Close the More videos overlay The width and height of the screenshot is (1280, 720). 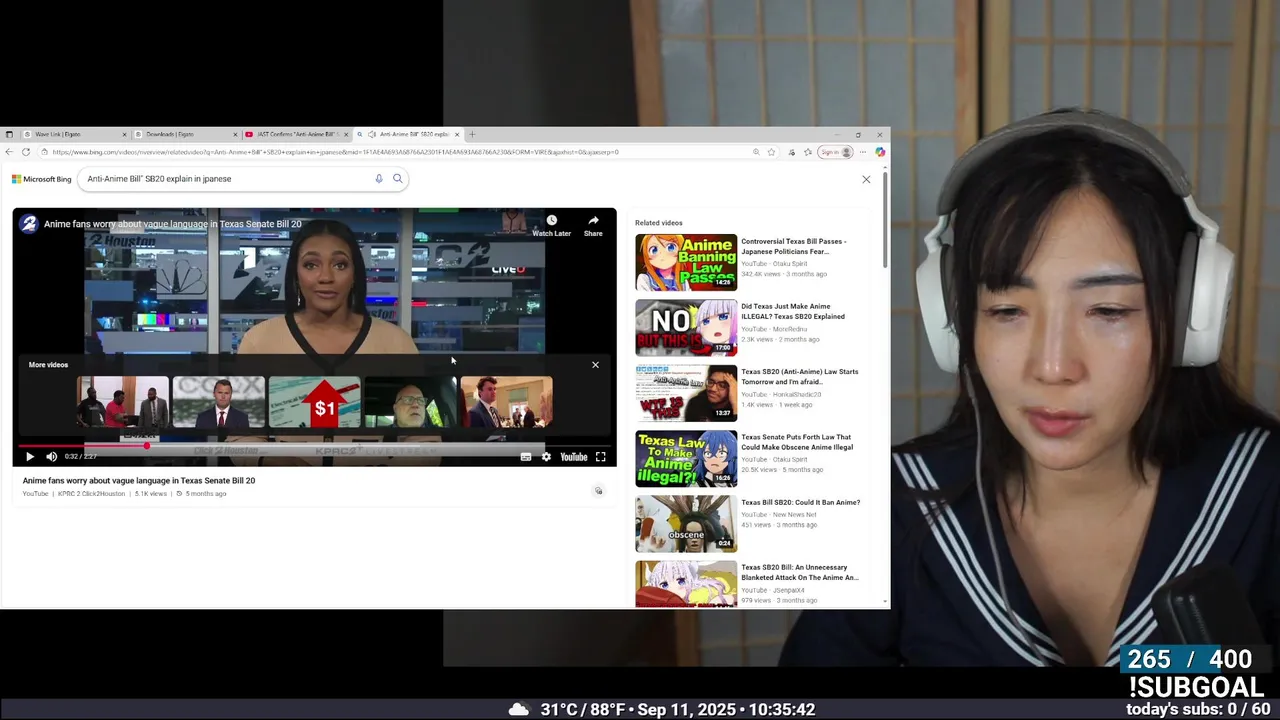(x=595, y=365)
